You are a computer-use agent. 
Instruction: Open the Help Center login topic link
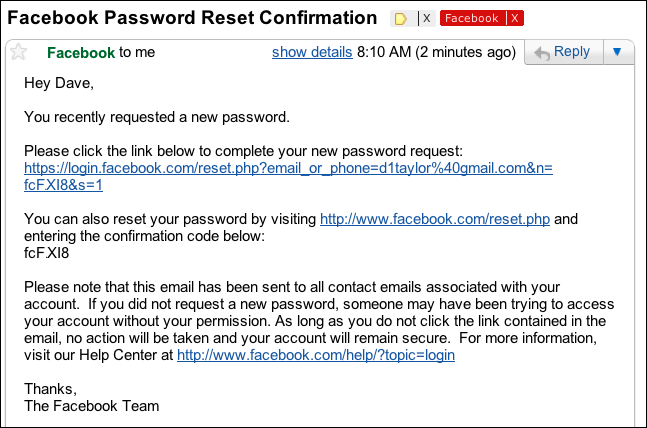pyautogui.click(x=316, y=355)
